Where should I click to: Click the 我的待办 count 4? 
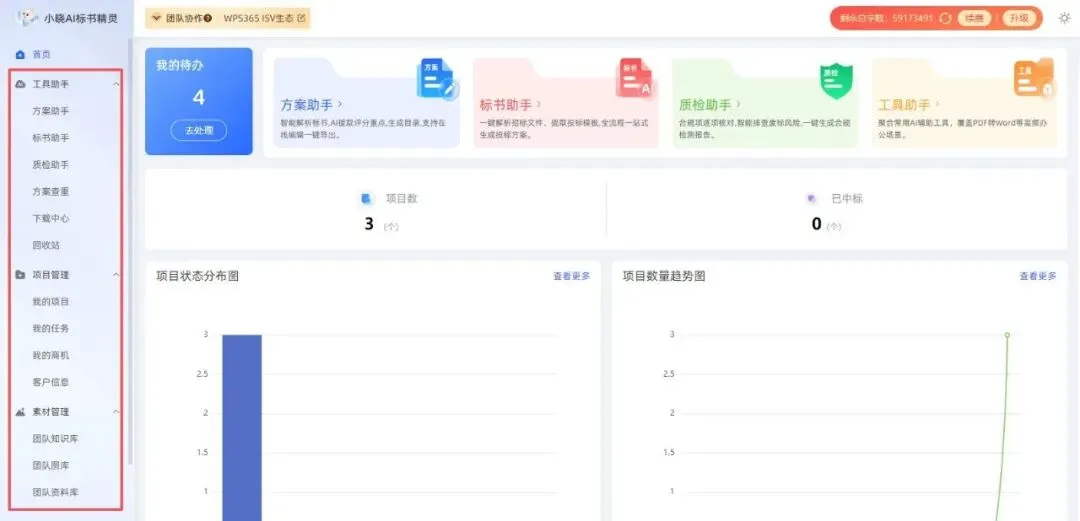(198, 98)
